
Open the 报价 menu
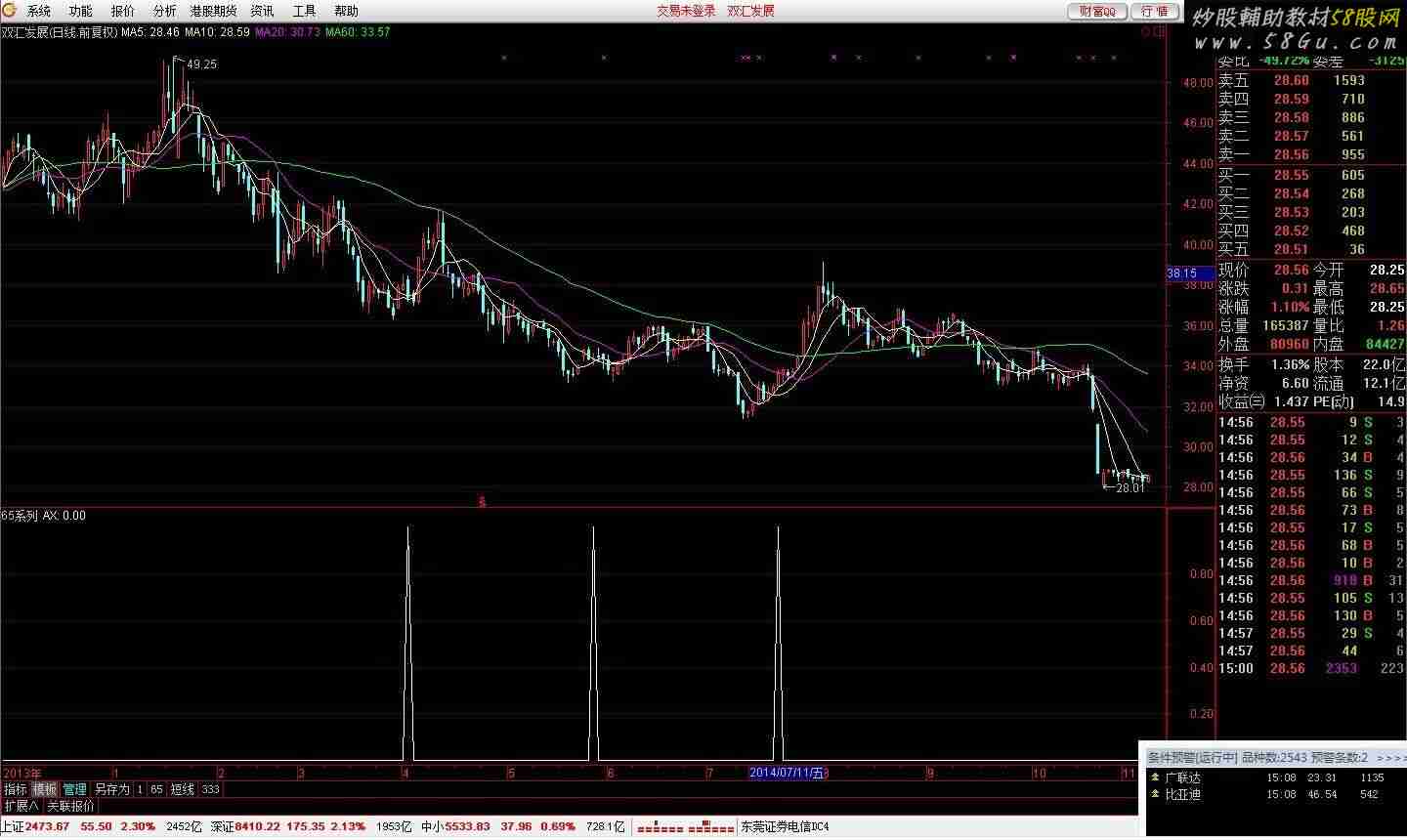[x=123, y=11]
